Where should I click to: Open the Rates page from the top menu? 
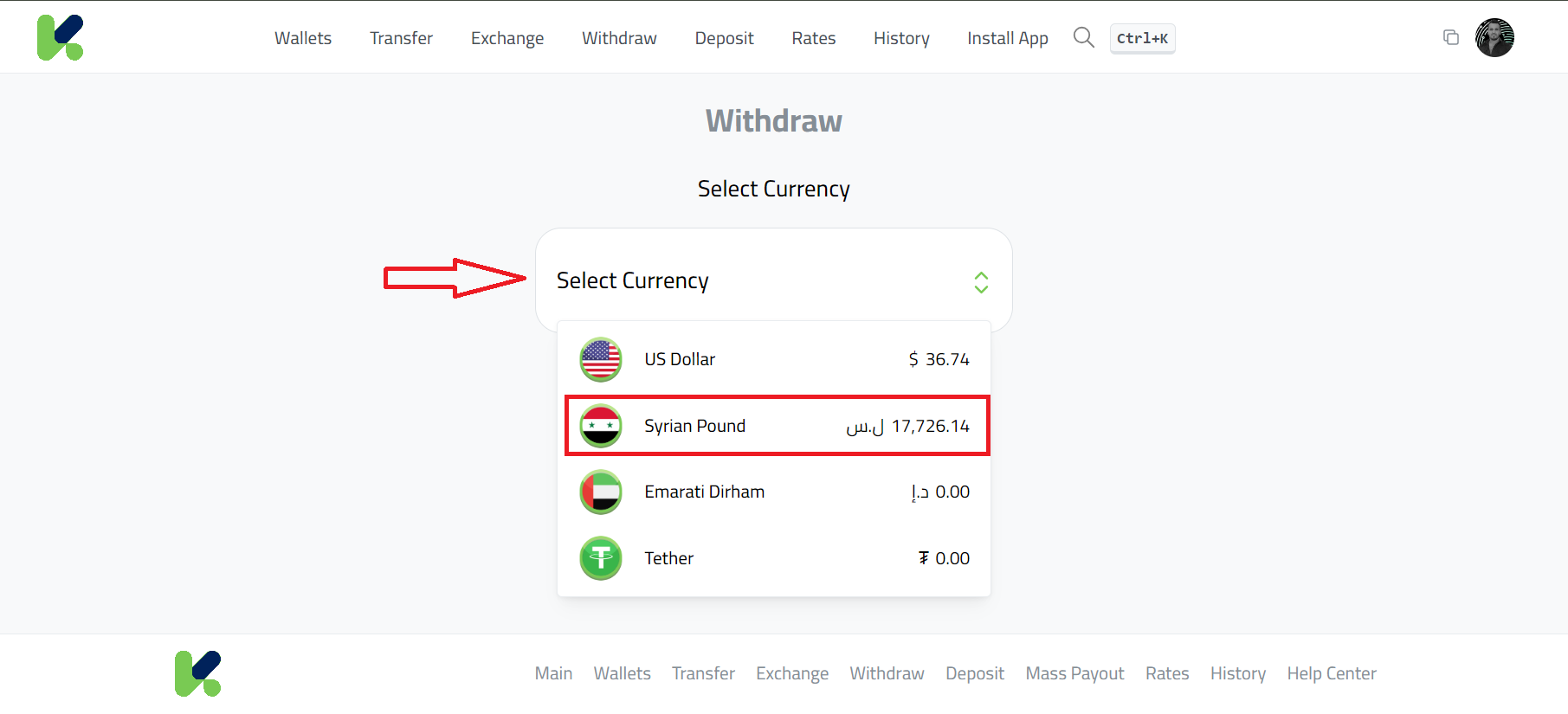(812, 38)
